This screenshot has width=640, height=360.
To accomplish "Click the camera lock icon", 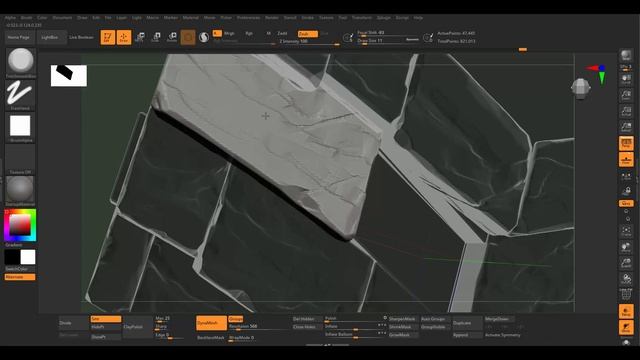I will point(626,191).
